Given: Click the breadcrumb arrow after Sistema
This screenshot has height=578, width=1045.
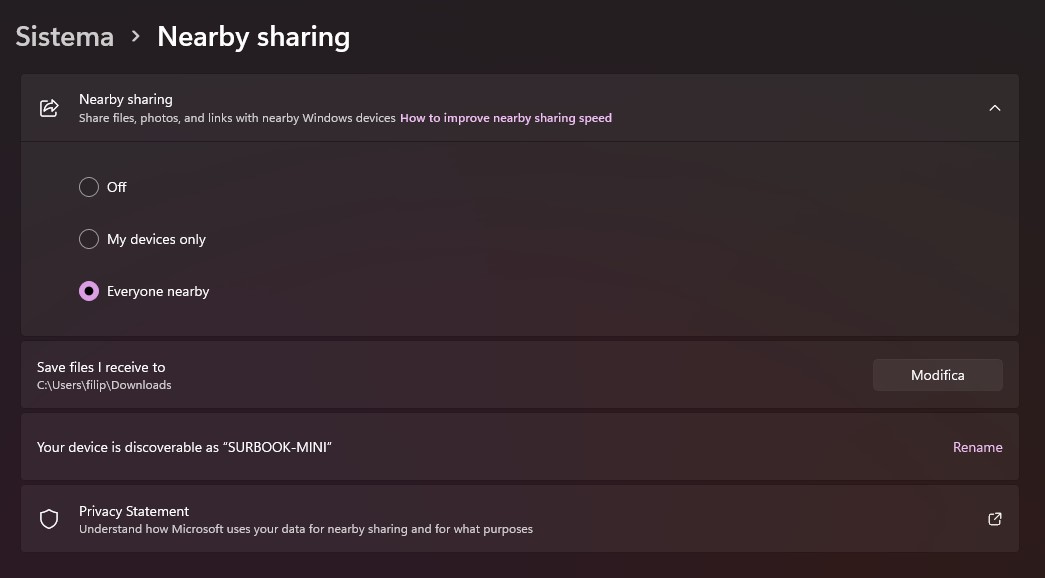Looking at the screenshot, I should tap(136, 37).
